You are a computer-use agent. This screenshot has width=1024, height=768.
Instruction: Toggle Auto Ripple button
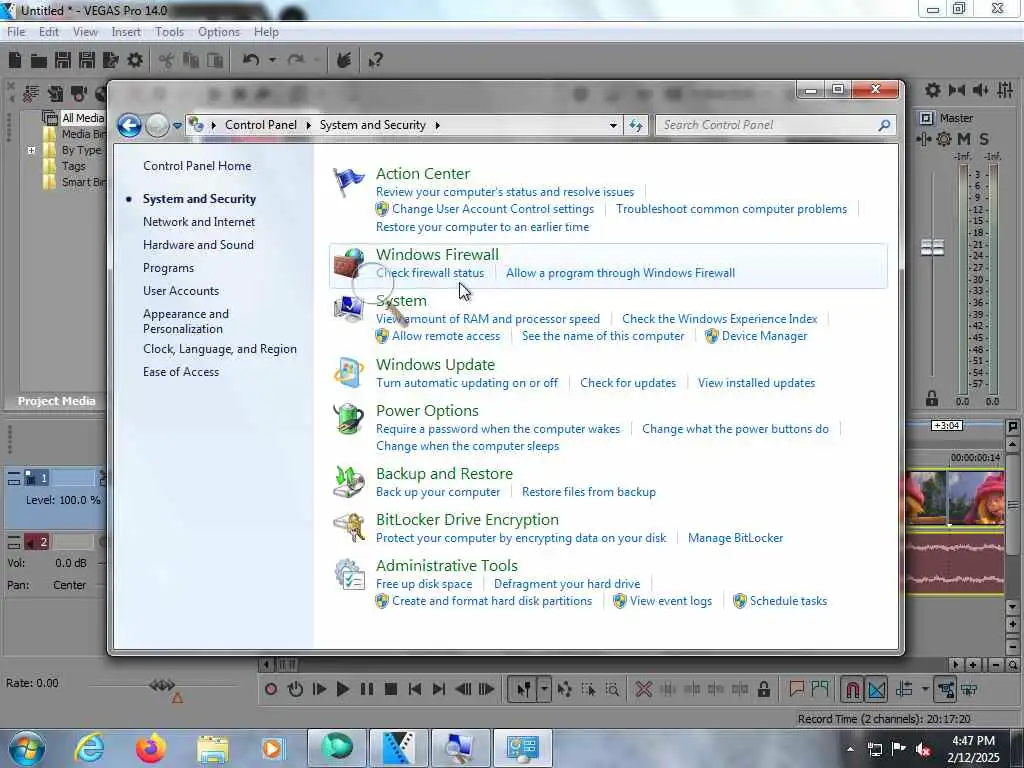(x=905, y=689)
